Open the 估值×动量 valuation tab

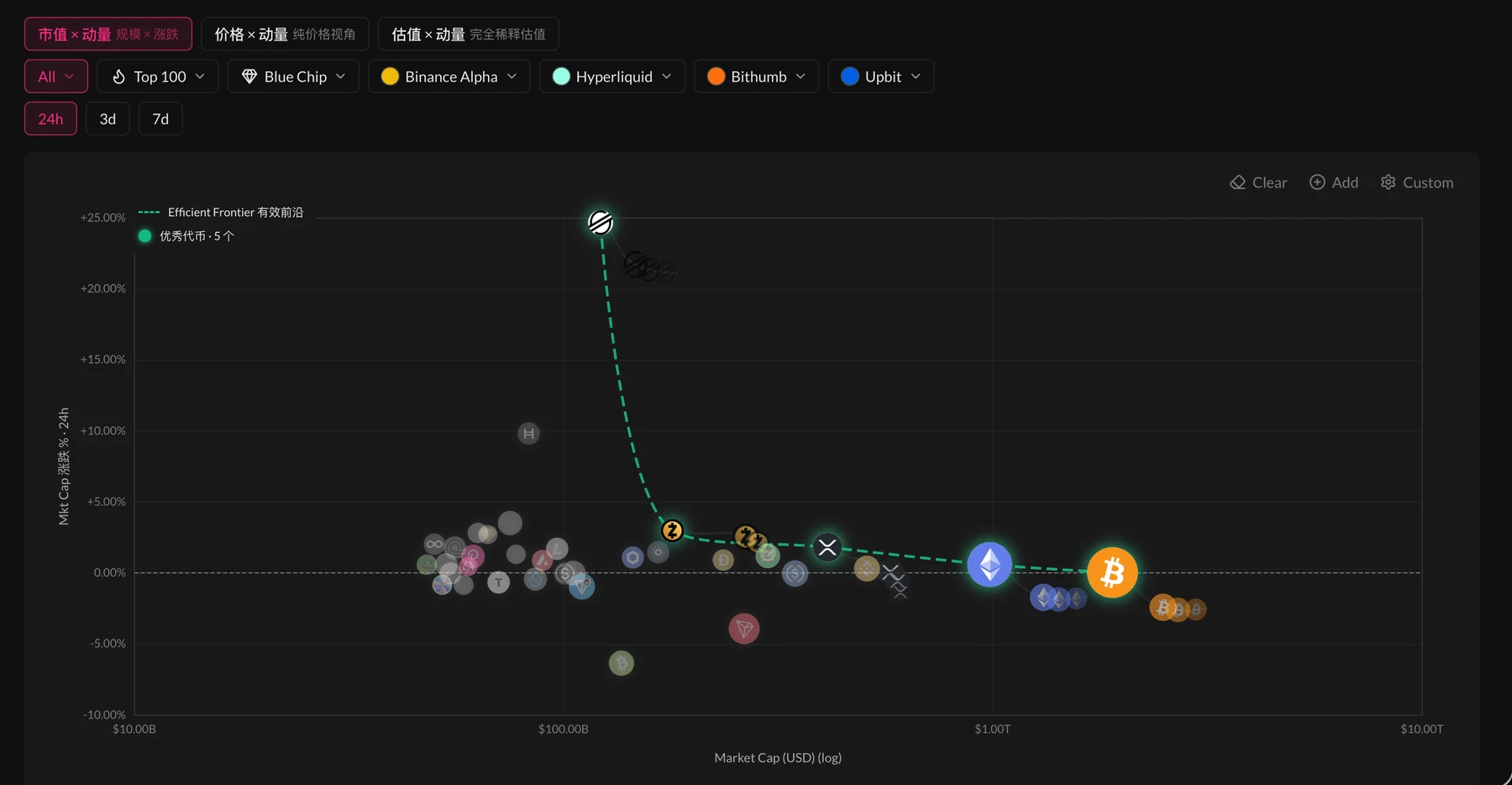tap(468, 34)
